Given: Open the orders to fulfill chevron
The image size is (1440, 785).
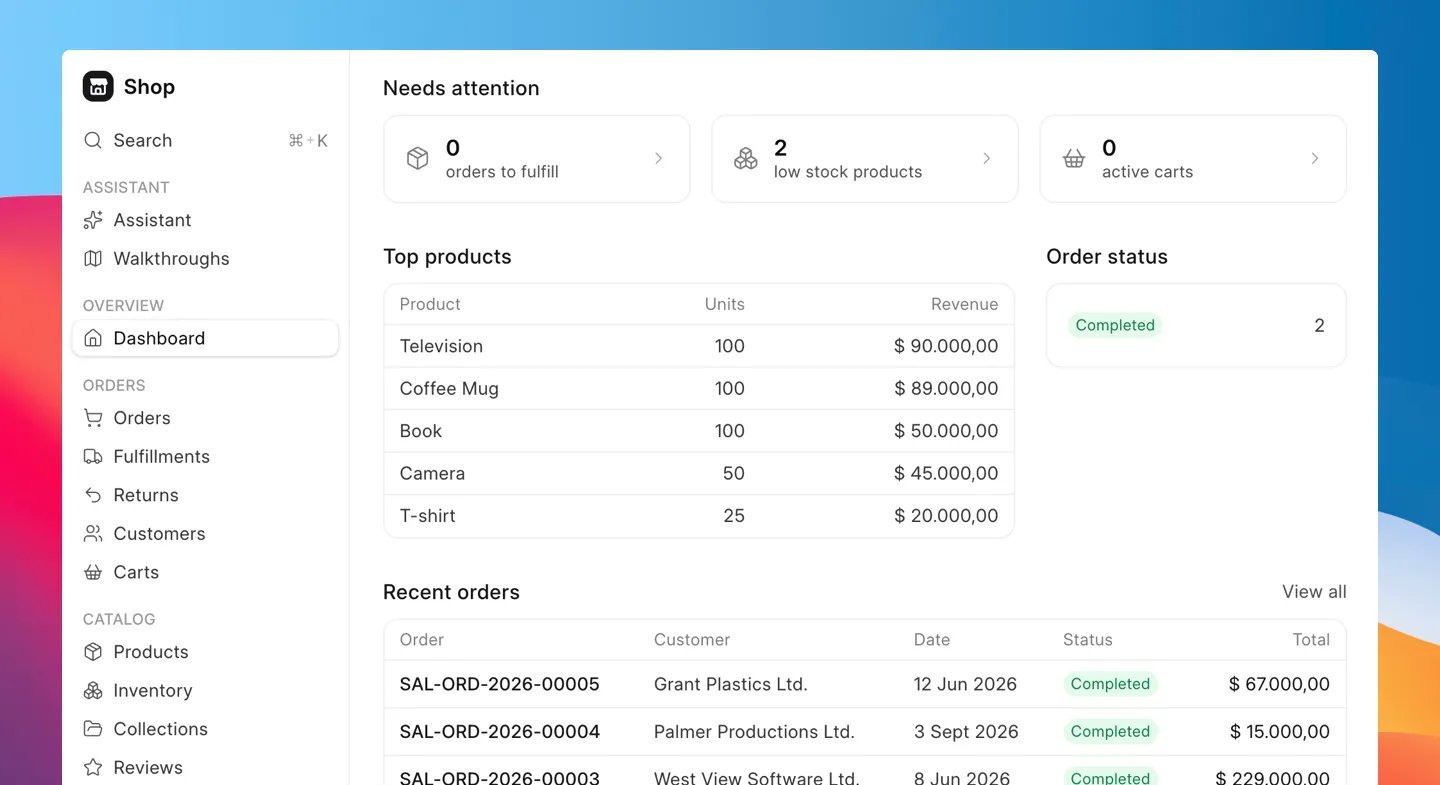Looking at the screenshot, I should pyautogui.click(x=658, y=158).
